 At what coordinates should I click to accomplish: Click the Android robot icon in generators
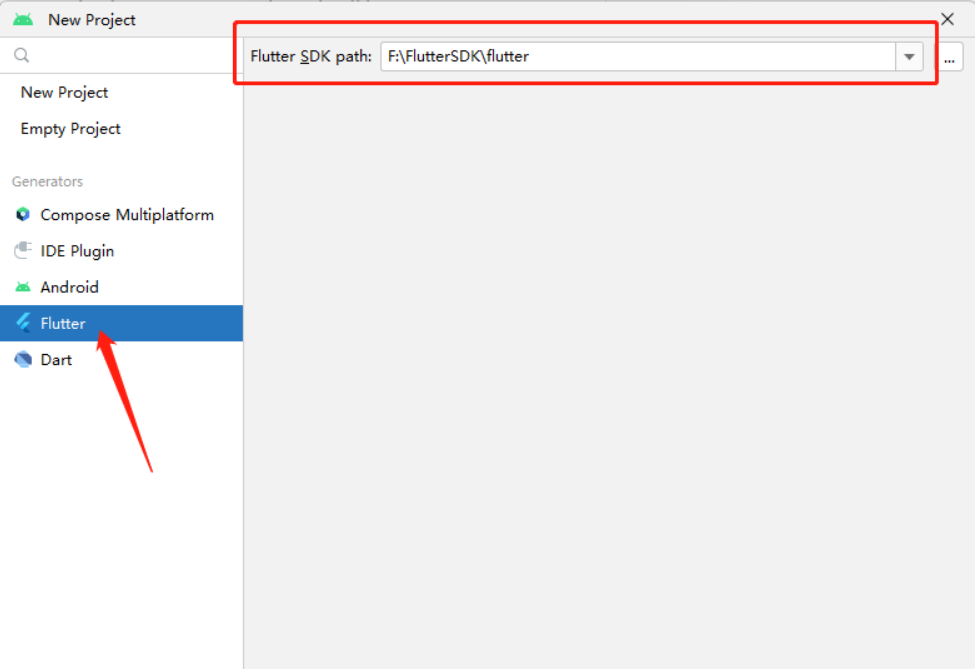23,287
